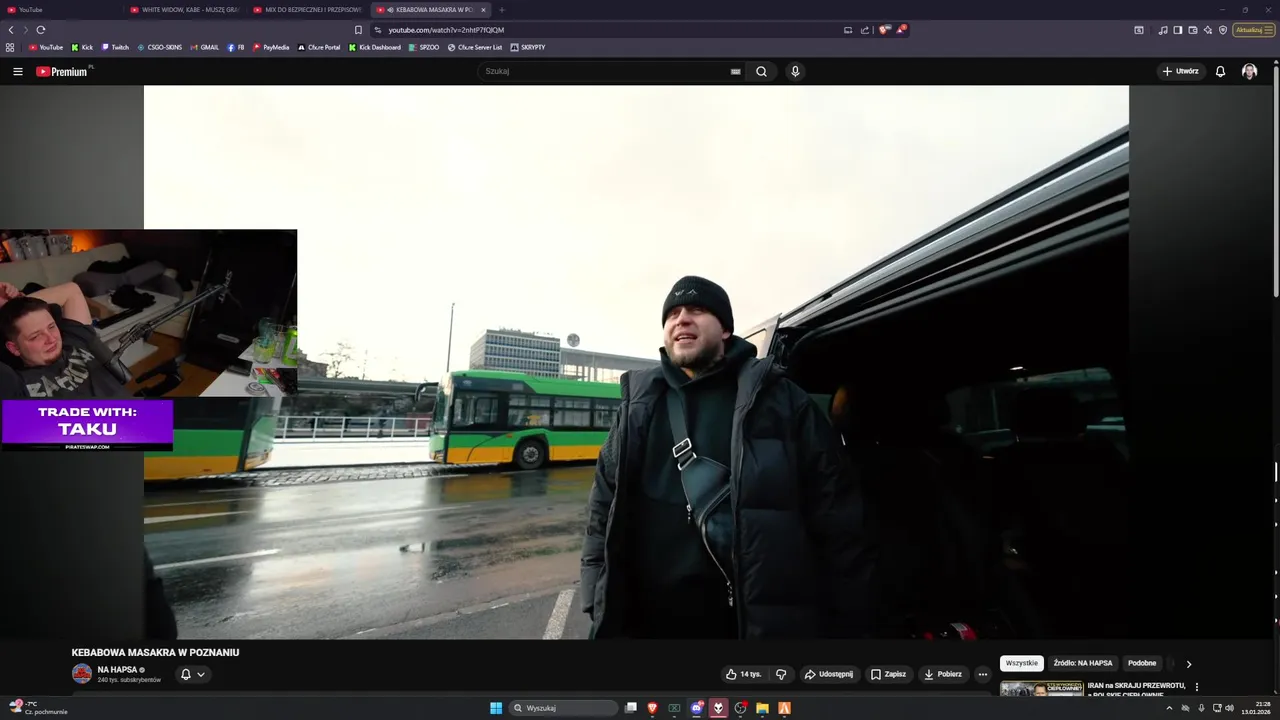Go back in browser history
The width and height of the screenshot is (1280, 720).
[11, 30]
